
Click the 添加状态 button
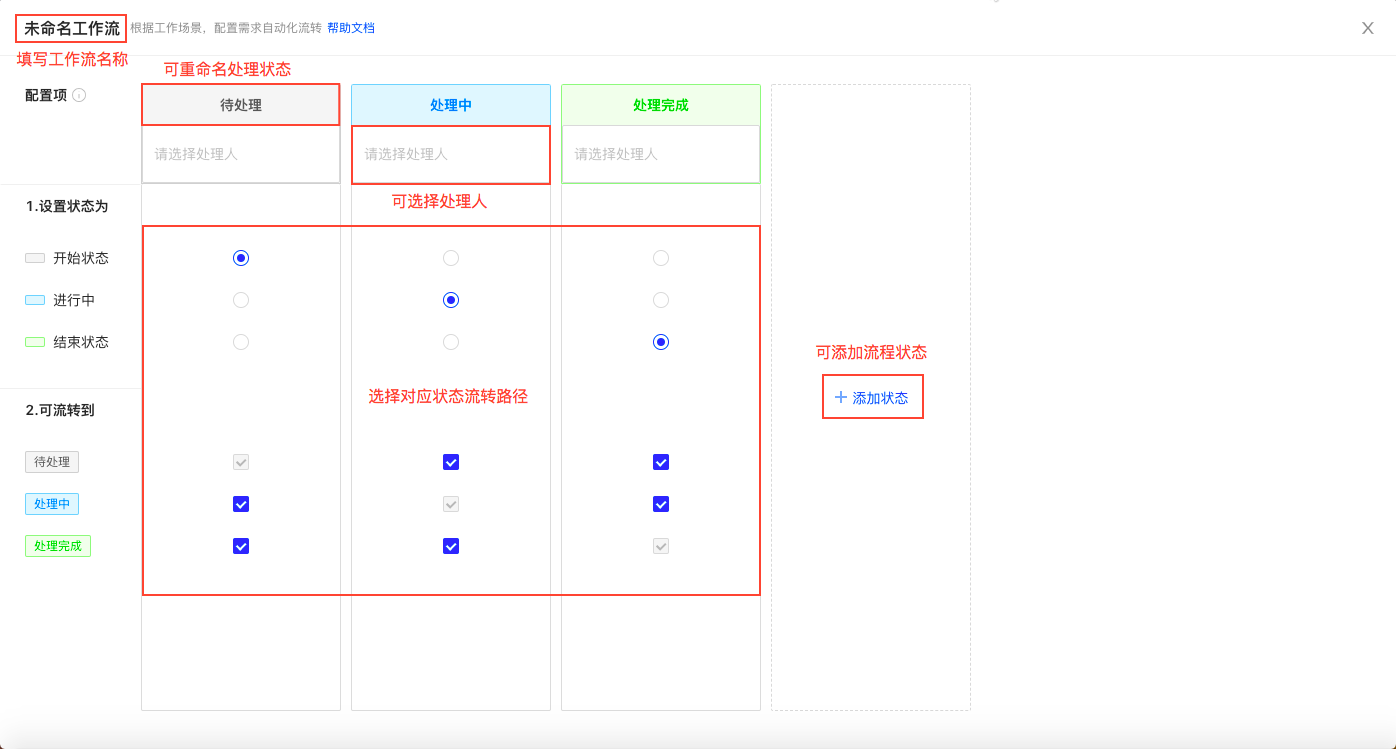tap(872, 398)
